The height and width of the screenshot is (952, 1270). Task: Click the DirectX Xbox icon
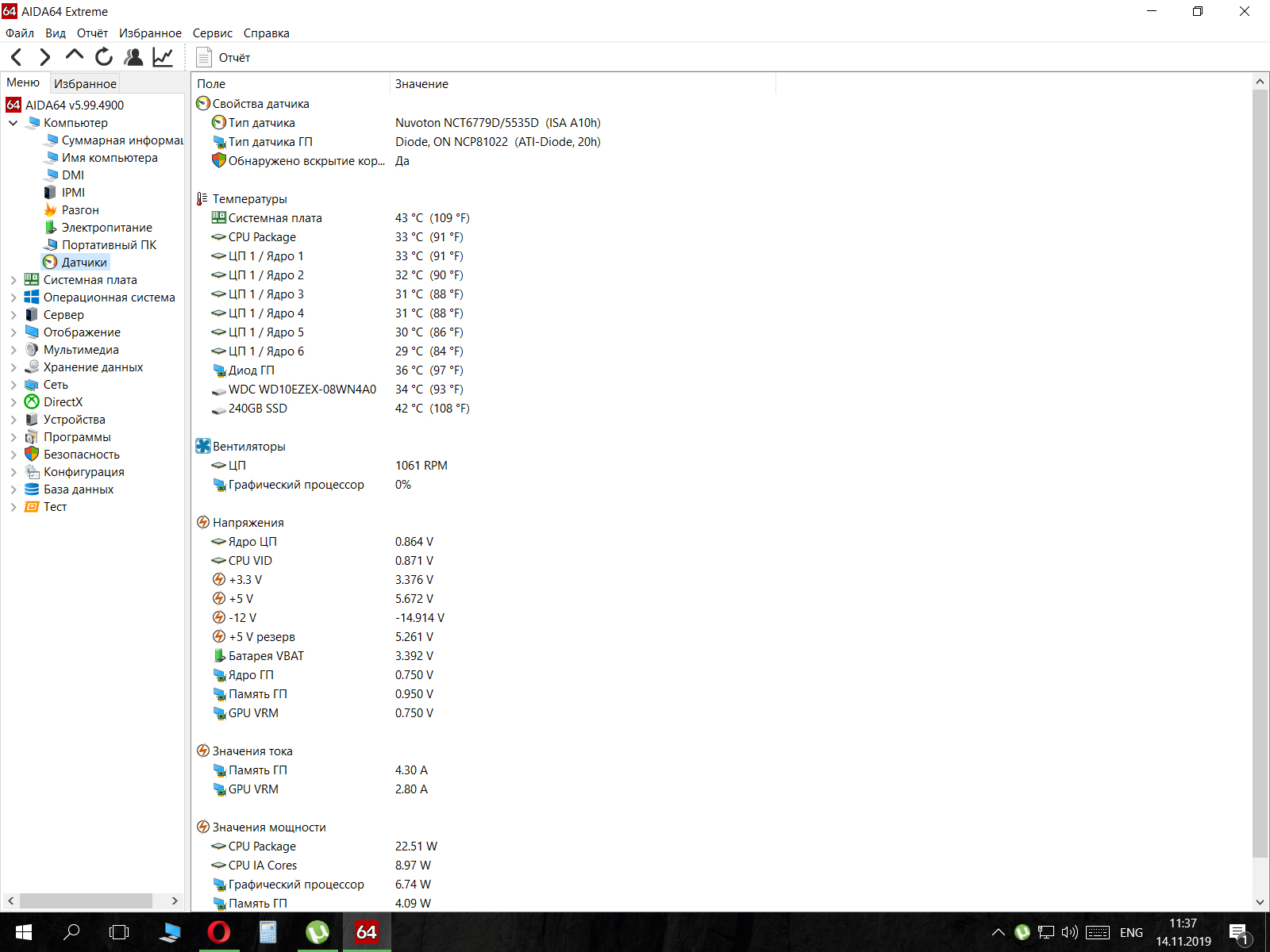coord(32,402)
